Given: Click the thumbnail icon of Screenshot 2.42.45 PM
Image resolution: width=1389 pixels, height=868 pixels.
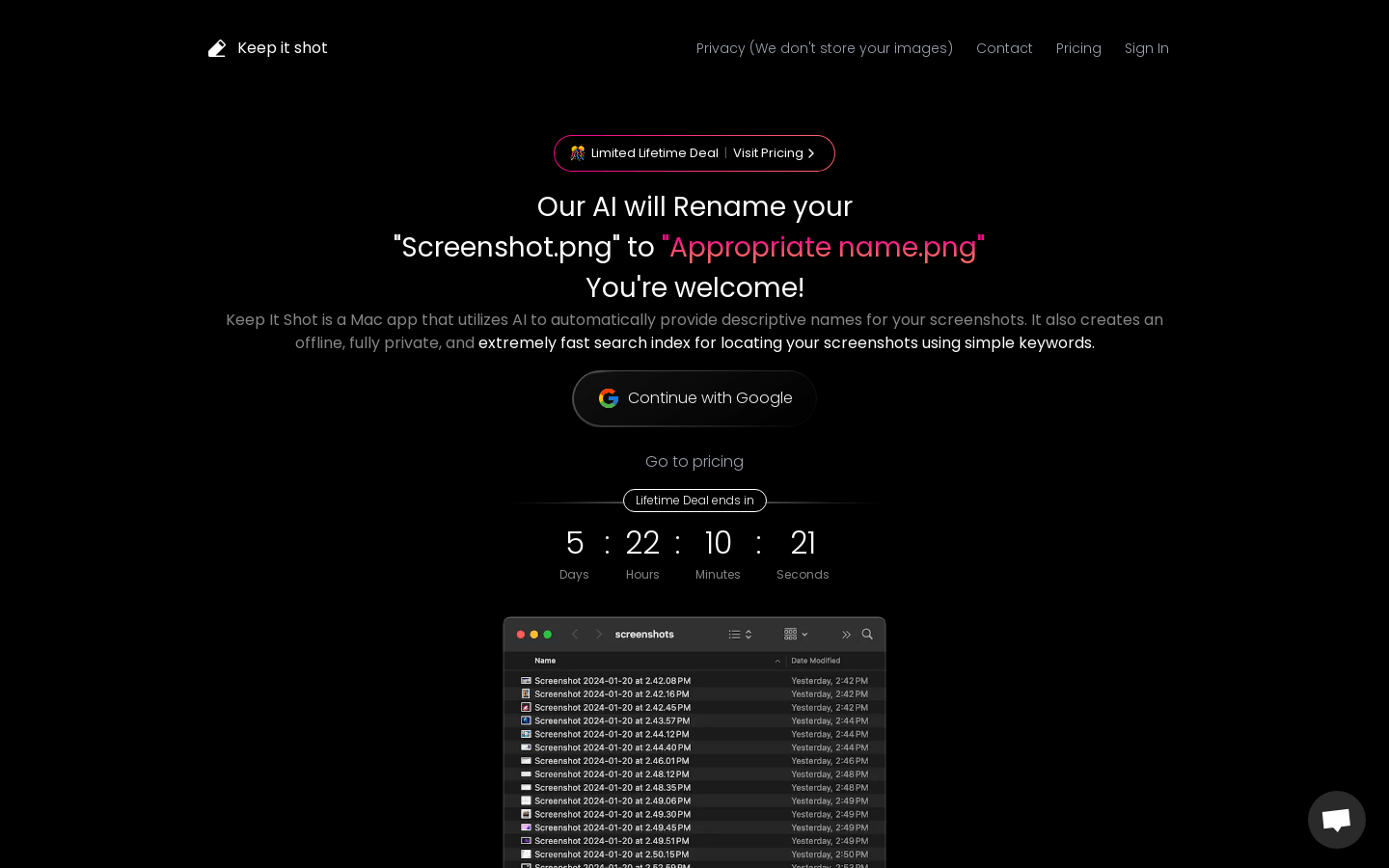Looking at the screenshot, I should point(526,708).
